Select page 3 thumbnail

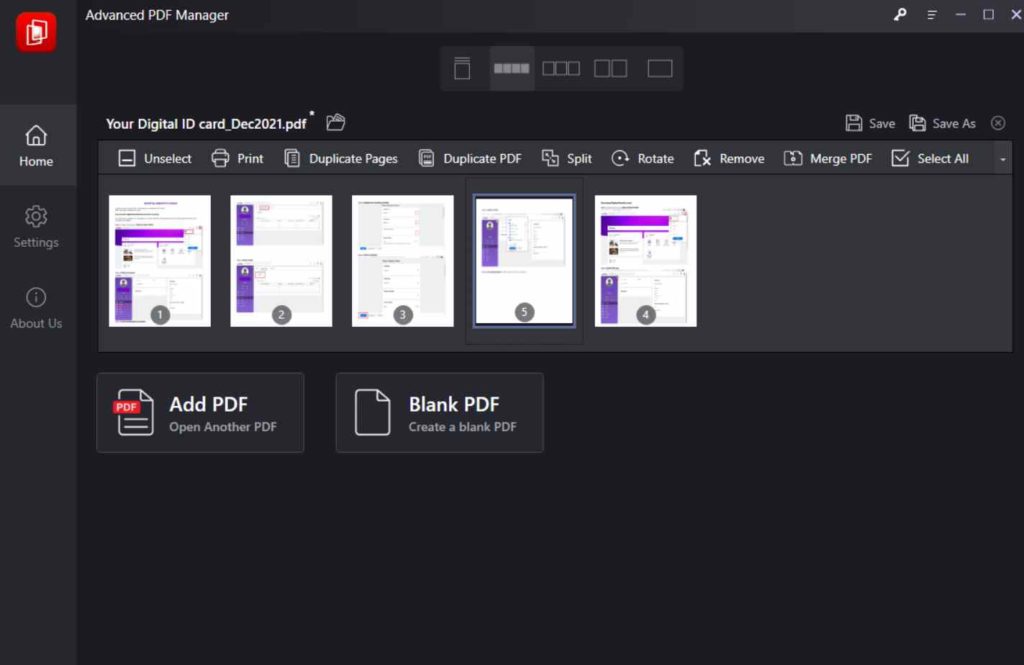(403, 261)
